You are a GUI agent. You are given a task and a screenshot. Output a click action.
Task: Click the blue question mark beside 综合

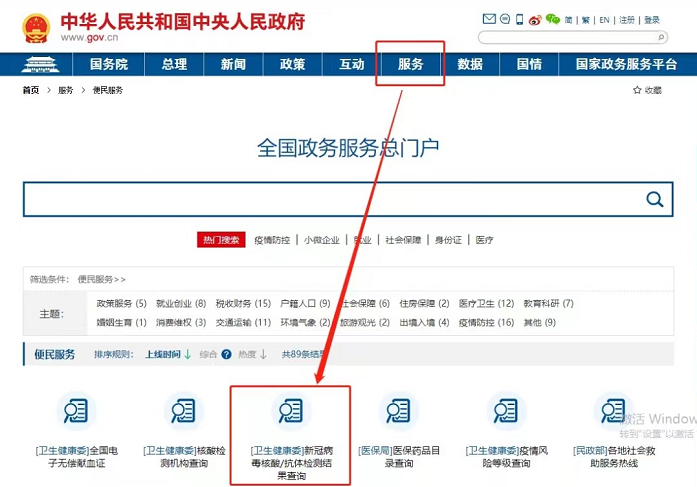(226, 354)
